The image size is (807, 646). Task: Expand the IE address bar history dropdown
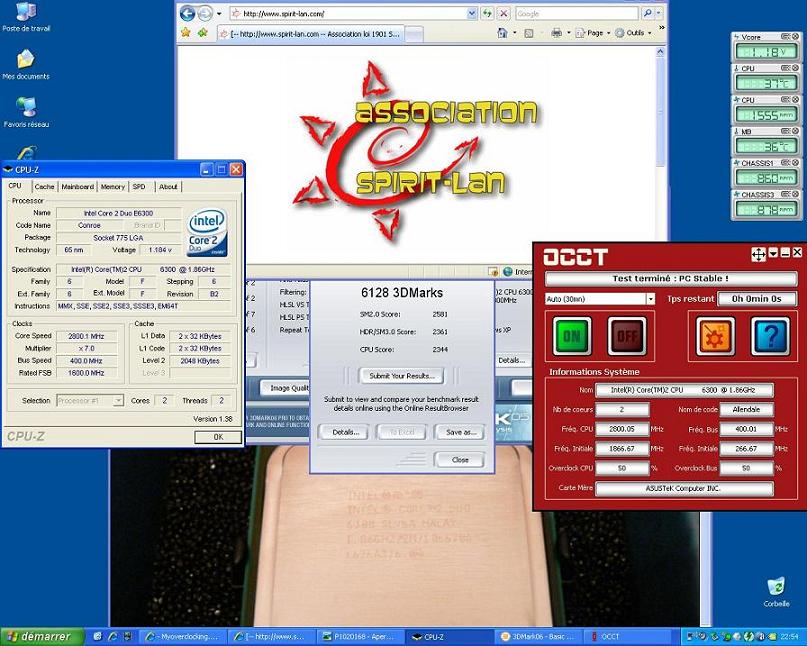click(x=471, y=14)
